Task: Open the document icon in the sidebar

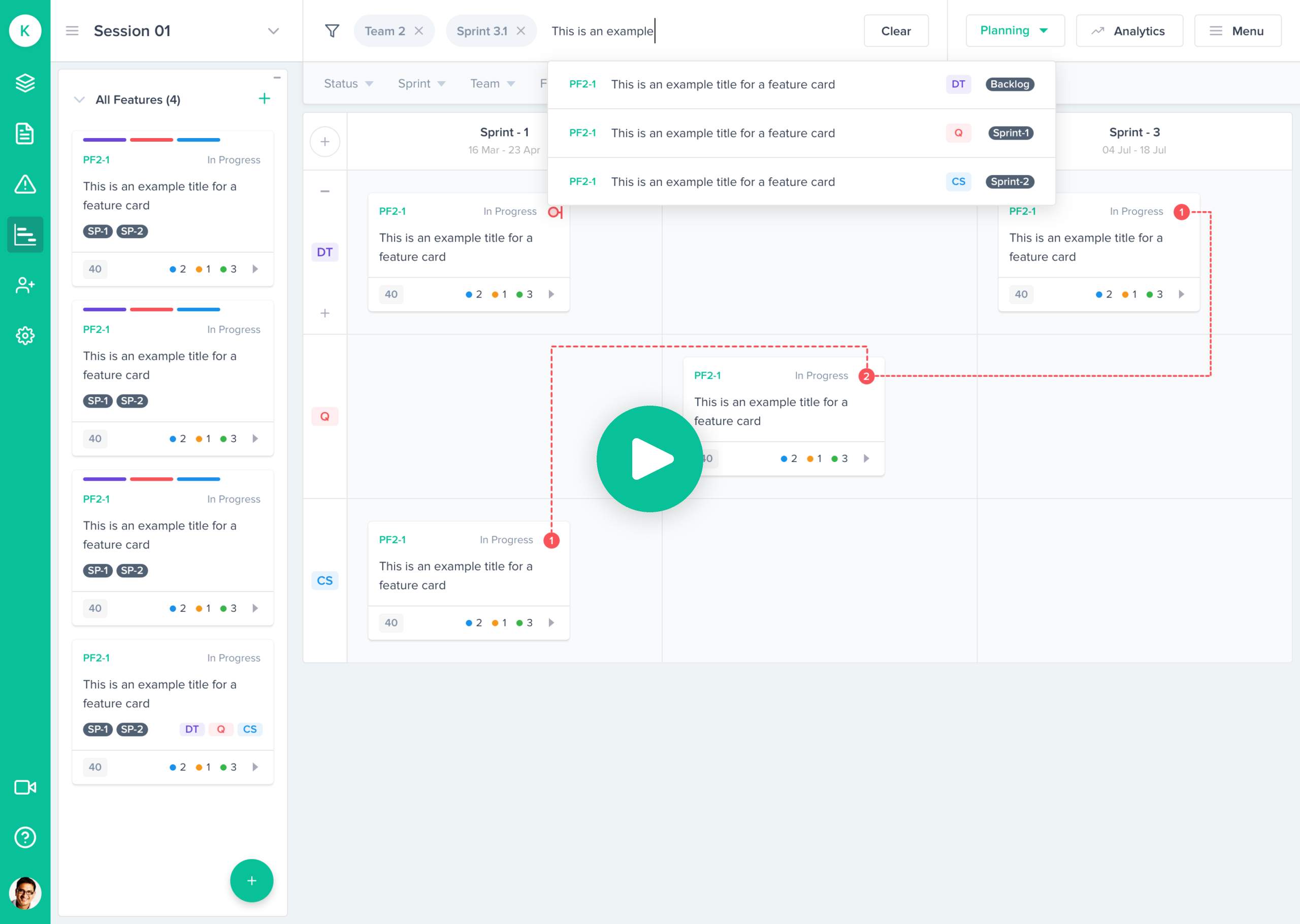Action: [x=25, y=134]
